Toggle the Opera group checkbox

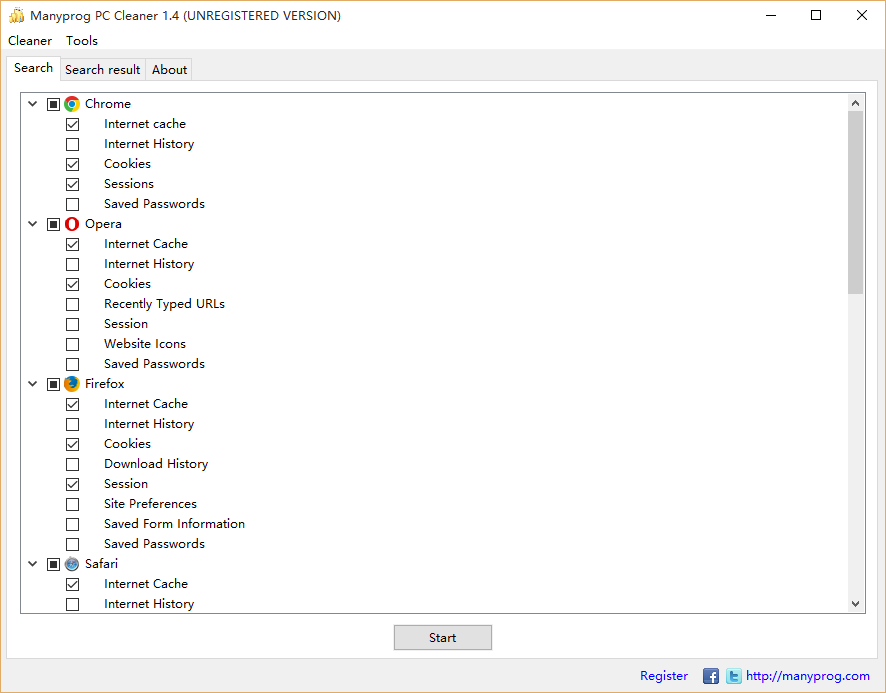(53, 224)
